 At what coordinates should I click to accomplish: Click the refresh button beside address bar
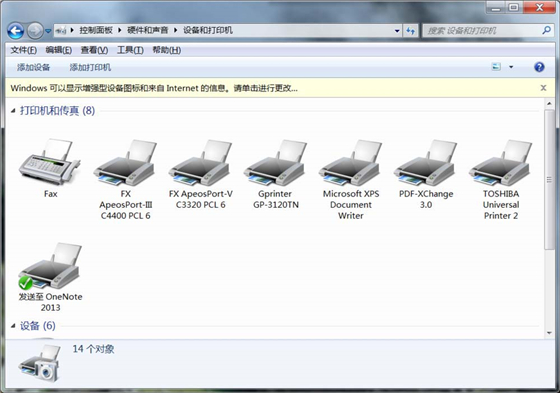[x=410, y=31]
